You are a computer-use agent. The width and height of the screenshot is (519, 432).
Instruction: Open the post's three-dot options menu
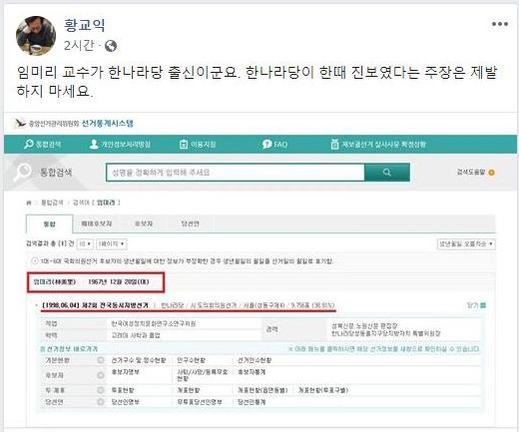[500, 24]
